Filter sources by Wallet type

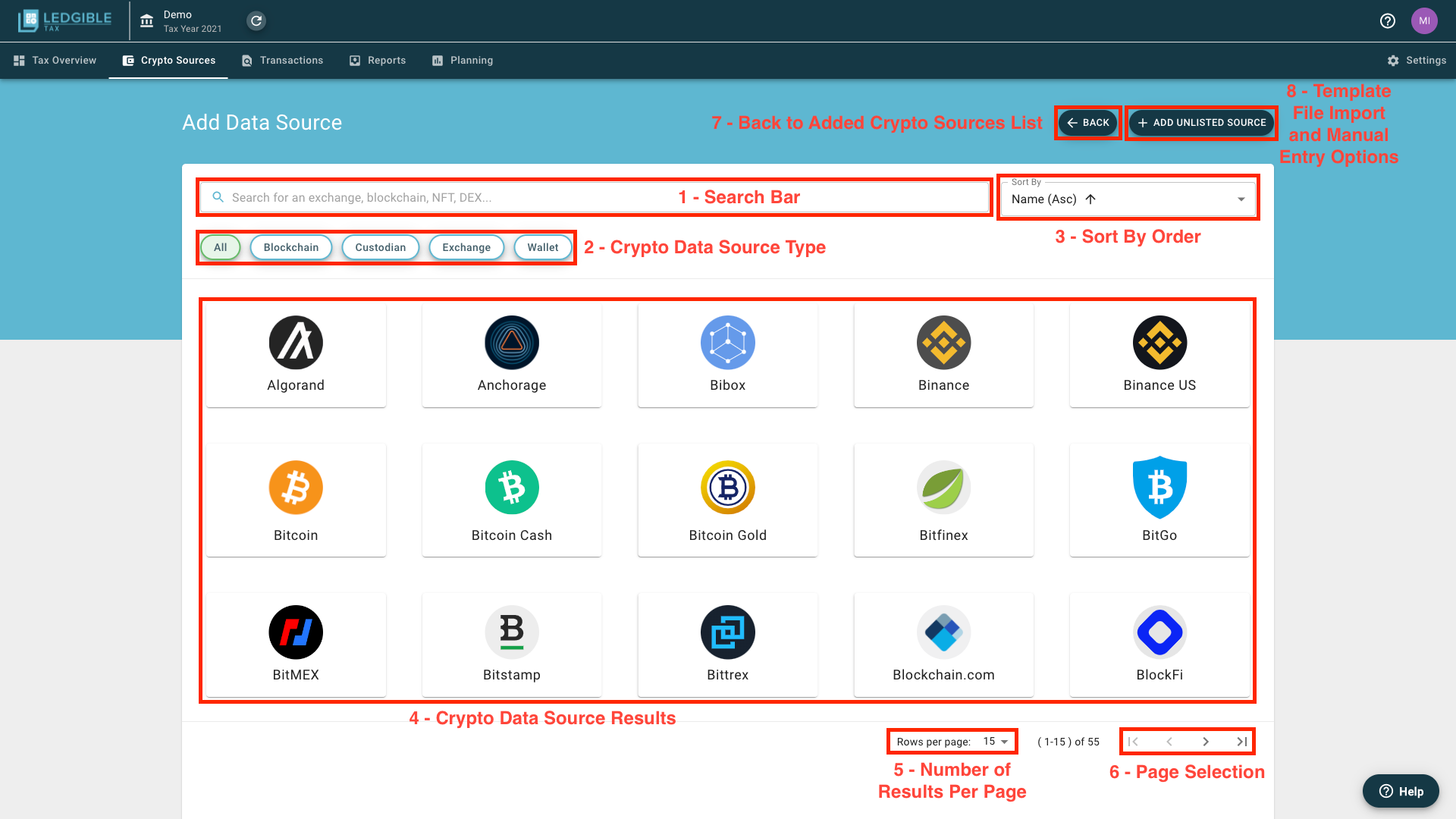tap(543, 247)
